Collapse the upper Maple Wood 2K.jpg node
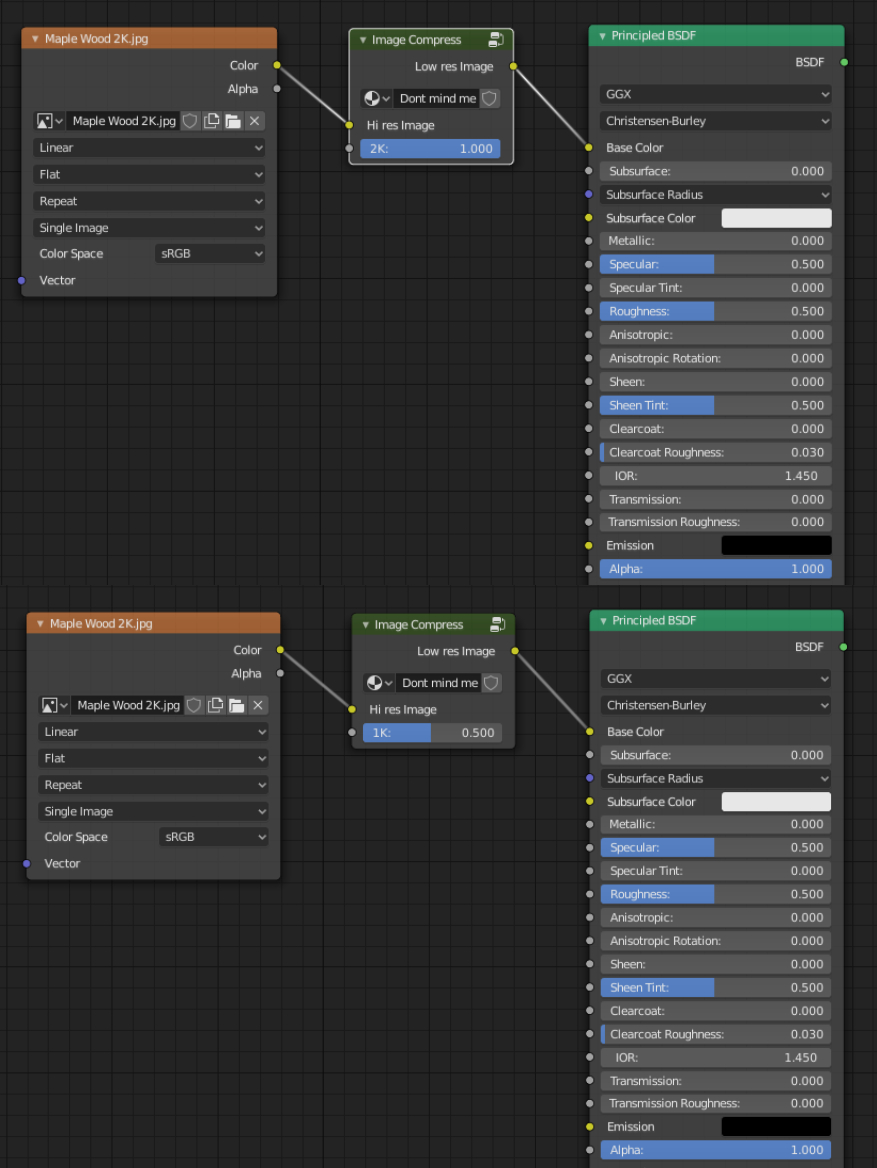Screen dimensions: 877x1168 (x=35, y=39)
